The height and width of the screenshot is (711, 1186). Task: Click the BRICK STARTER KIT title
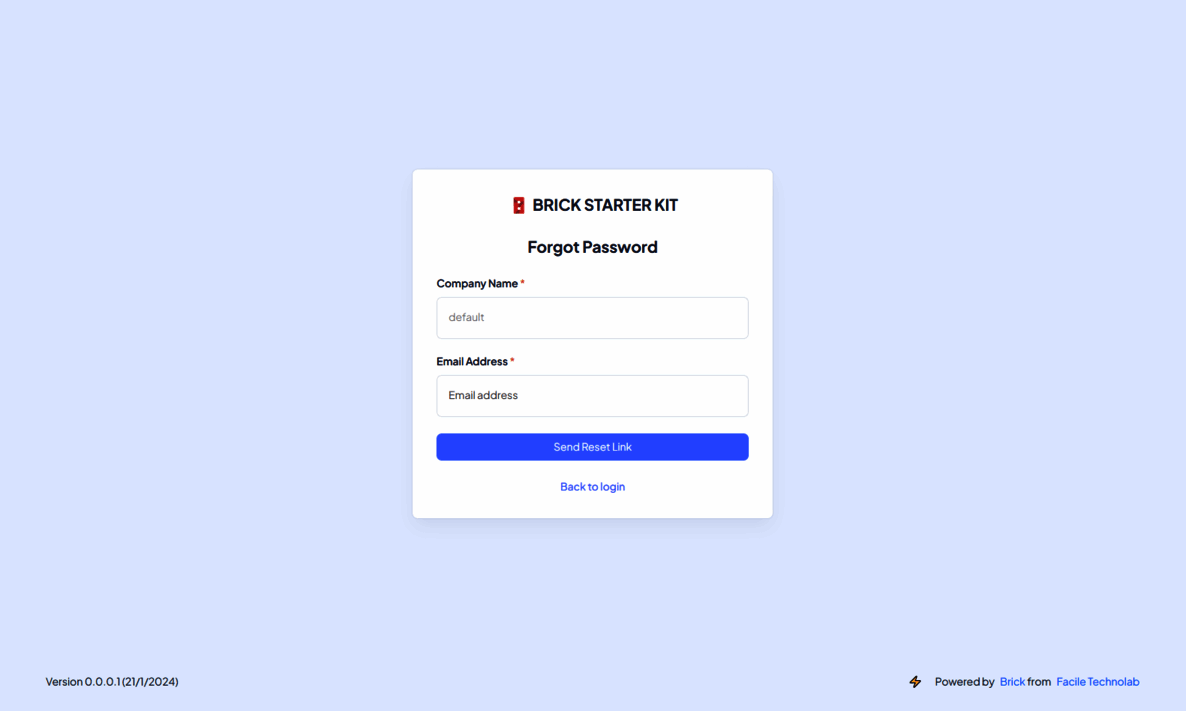point(605,205)
